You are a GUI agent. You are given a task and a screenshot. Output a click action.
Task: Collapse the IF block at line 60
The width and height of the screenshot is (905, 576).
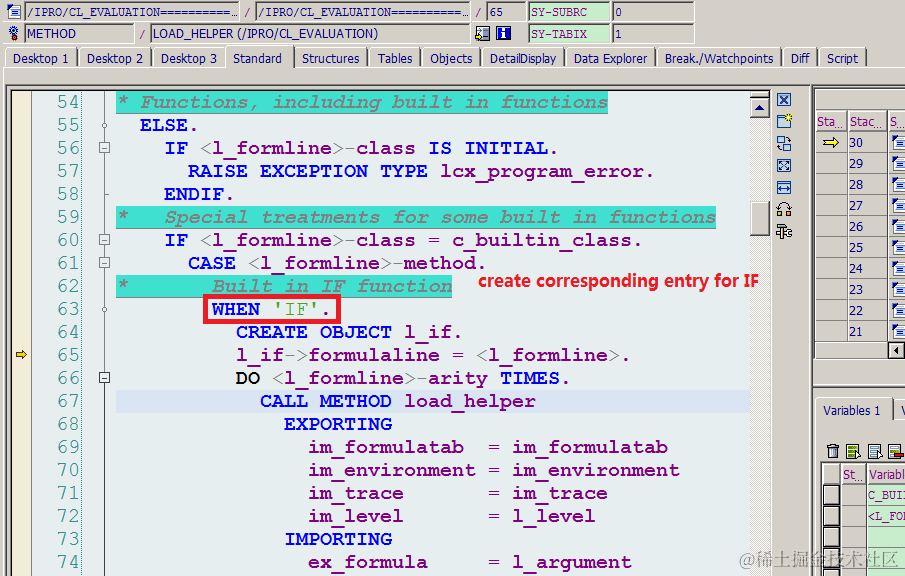[104, 240]
